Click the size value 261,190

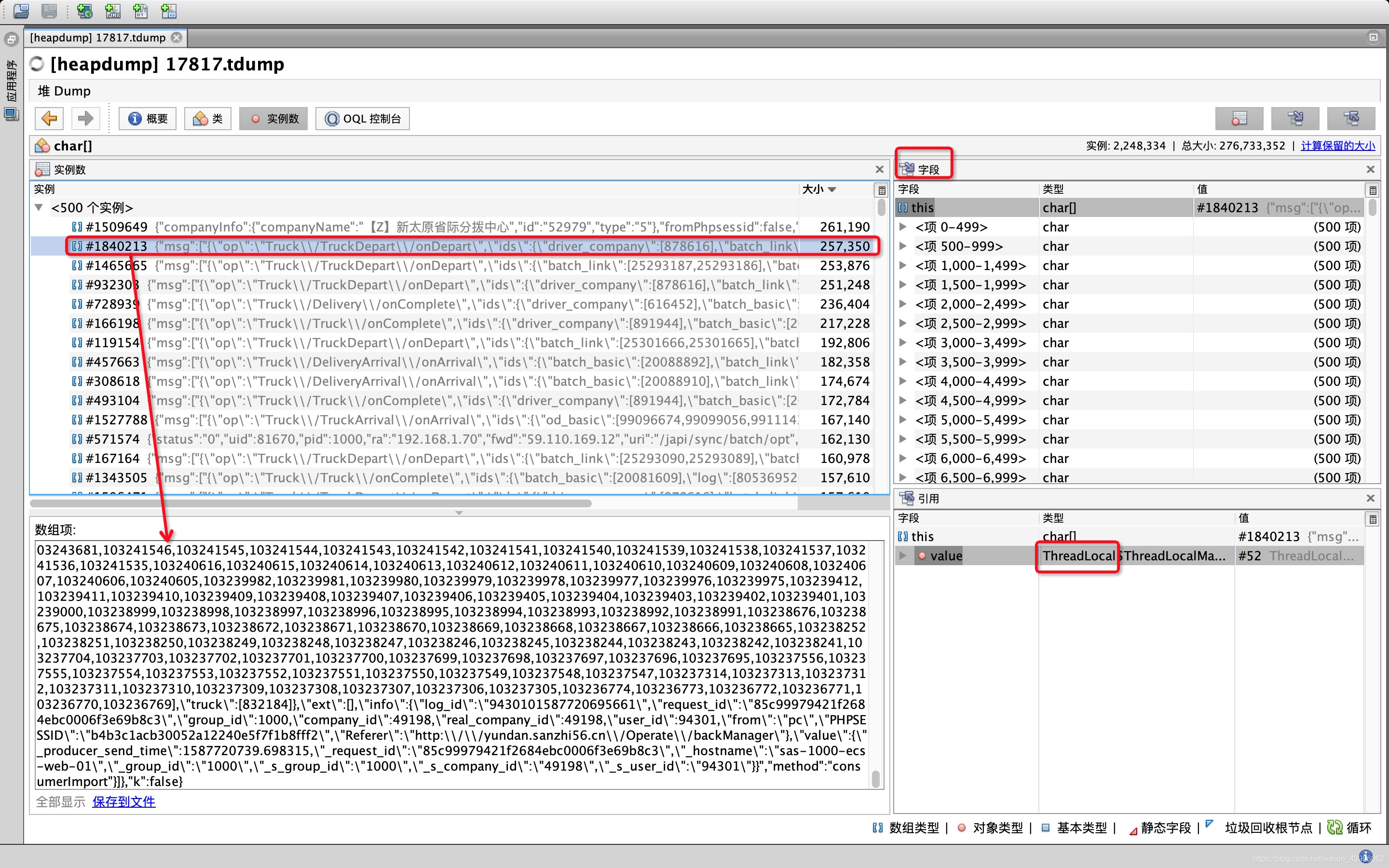845,227
